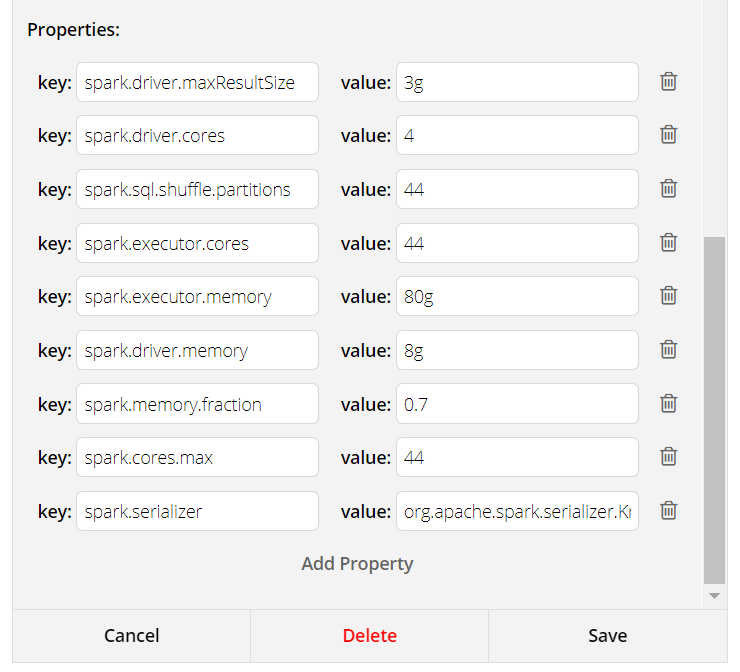Viewport: 740px width, 672px height.
Task: Delete the spark.executor.cores property
Action: coord(669,243)
